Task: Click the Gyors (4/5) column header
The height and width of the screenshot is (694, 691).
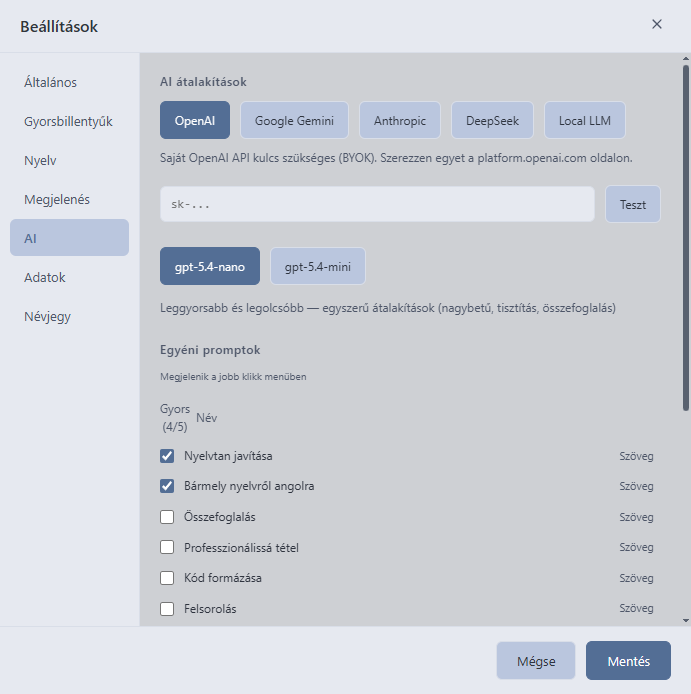Action: pyautogui.click(x=175, y=417)
